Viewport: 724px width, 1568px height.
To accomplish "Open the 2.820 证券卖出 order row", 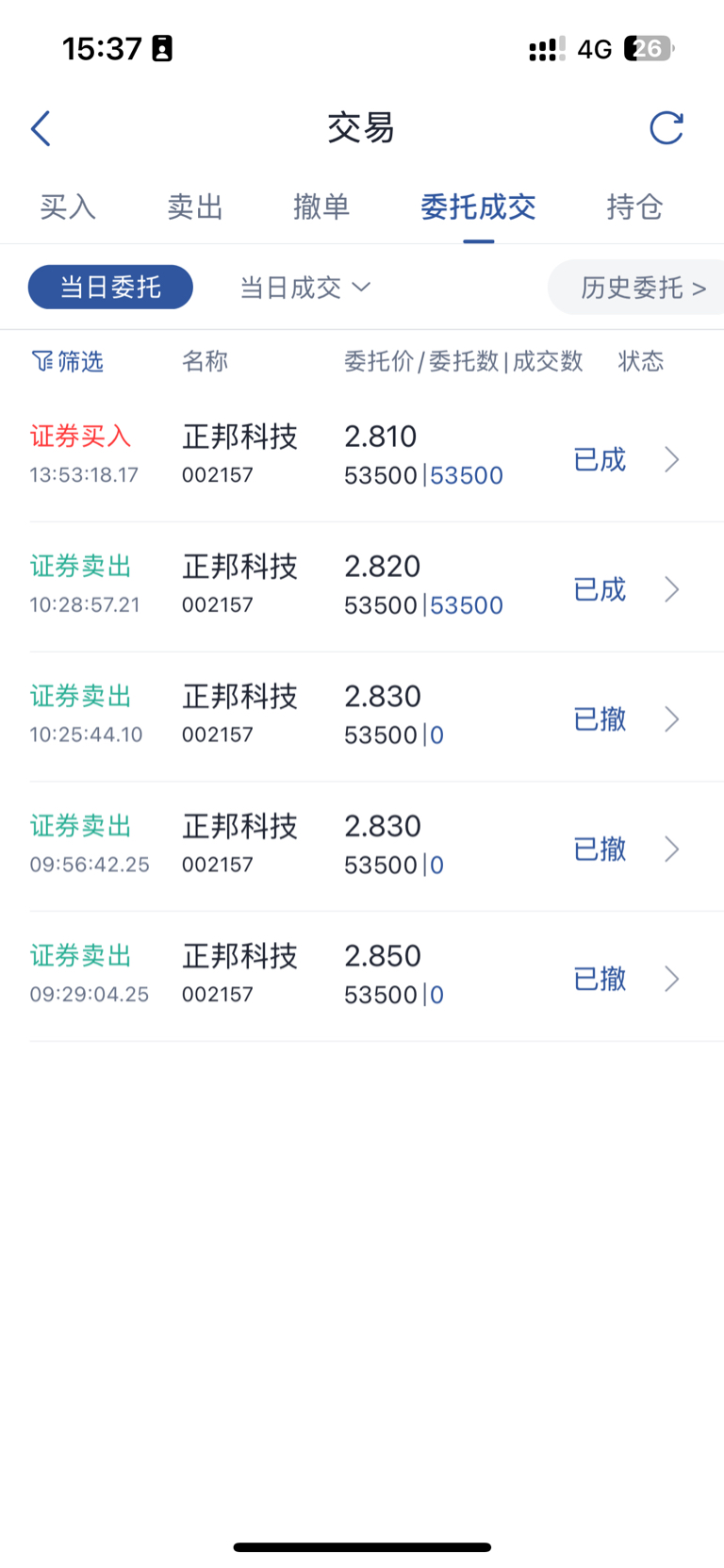I will pos(283,586).
